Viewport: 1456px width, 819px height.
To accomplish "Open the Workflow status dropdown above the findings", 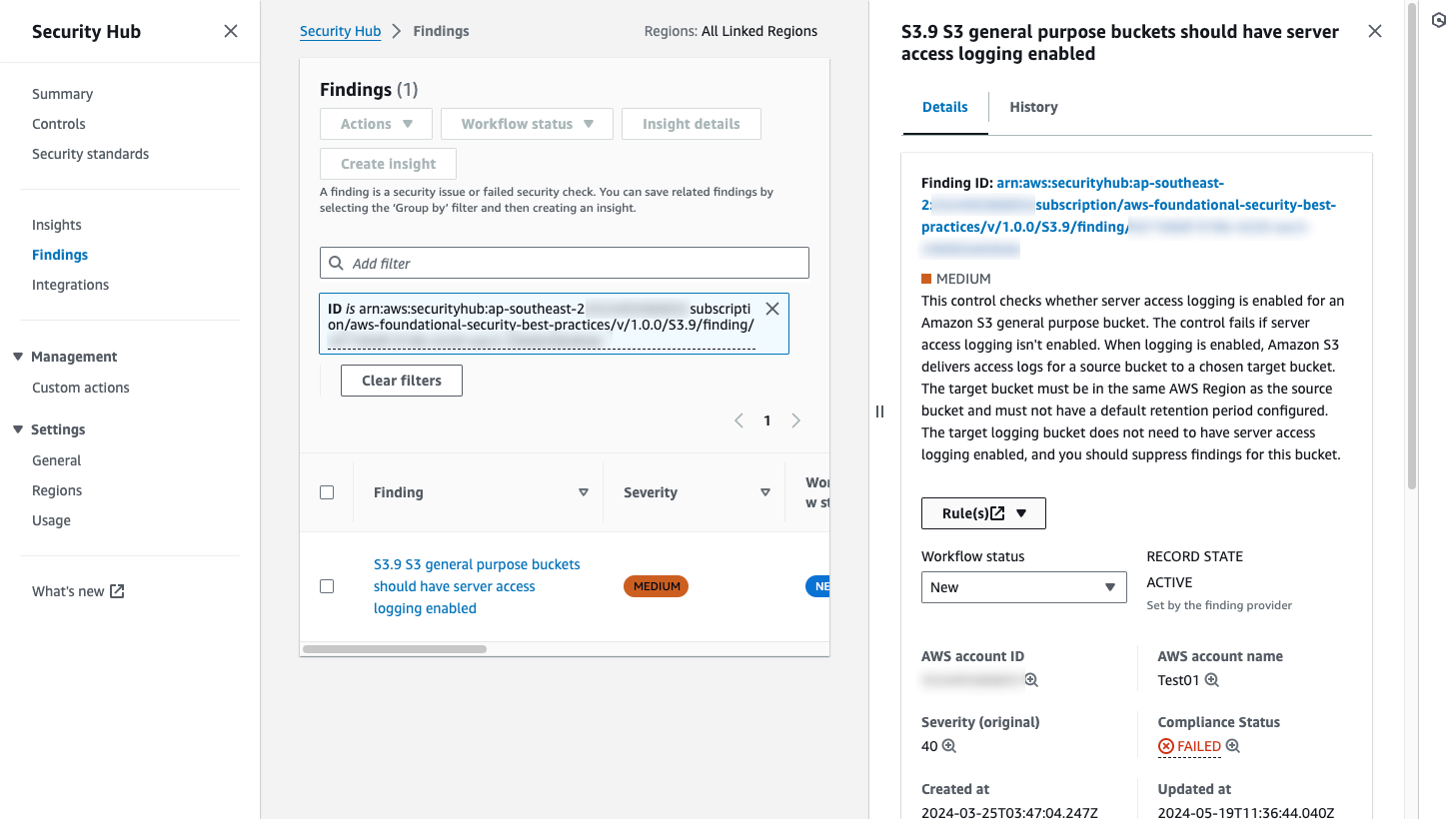I will [x=527, y=123].
